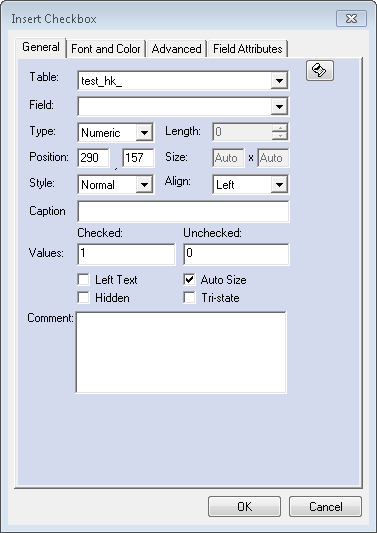Open the Table dropdown list
The height and width of the screenshot is (533, 377).
click(x=279, y=81)
